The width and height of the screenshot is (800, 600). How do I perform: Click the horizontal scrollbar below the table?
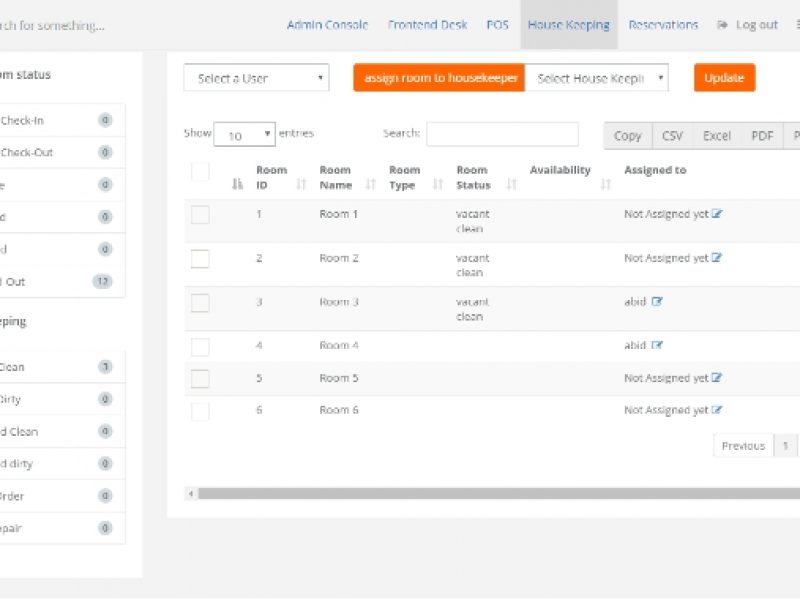pos(490,493)
